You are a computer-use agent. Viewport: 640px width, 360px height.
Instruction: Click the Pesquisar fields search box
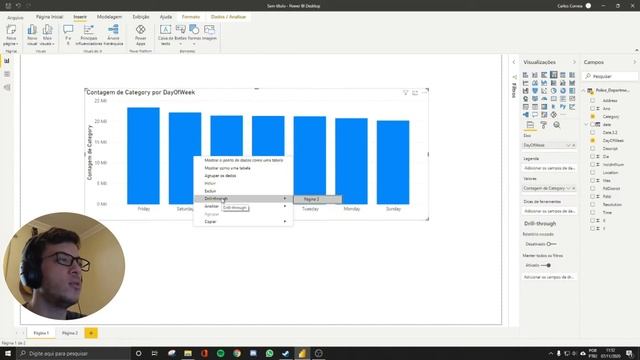click(x=610, y=76)
